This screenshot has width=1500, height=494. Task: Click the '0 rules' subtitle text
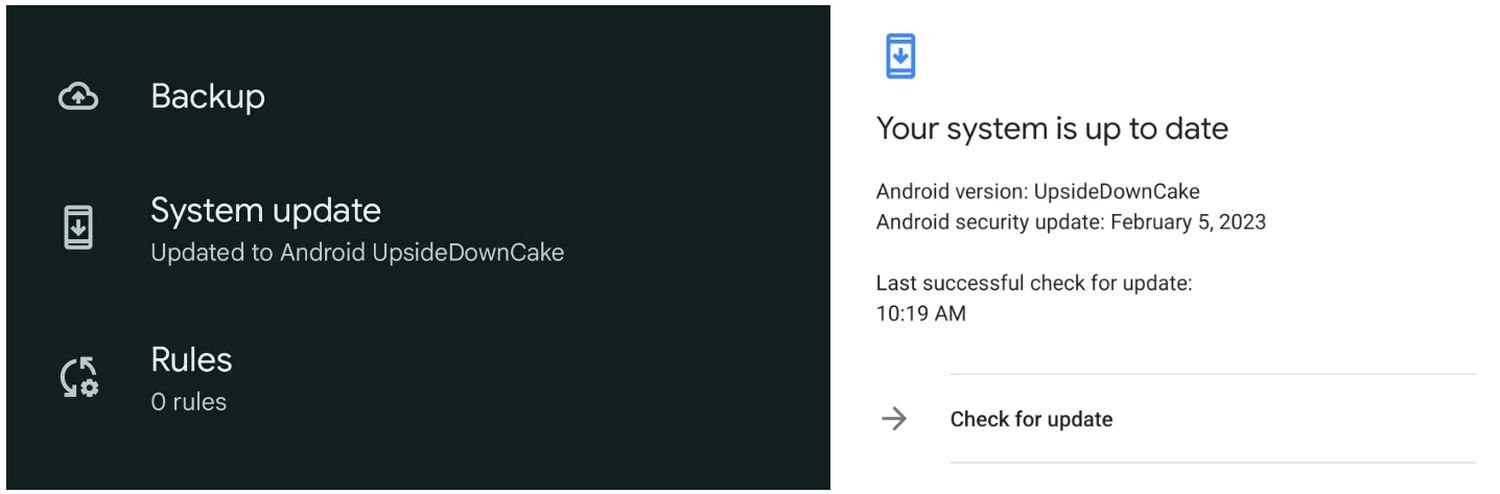188,402
